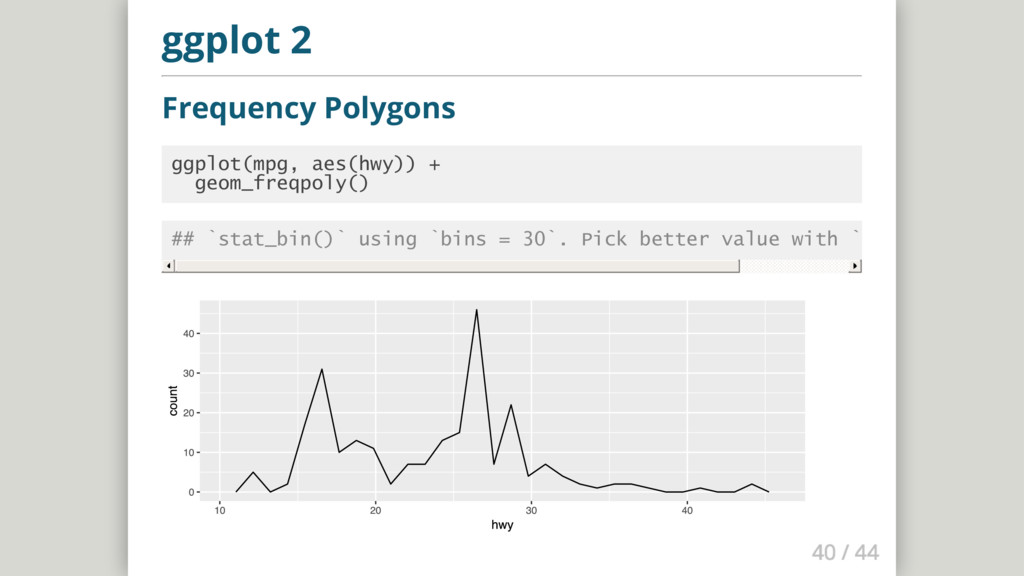Click the x-axis tick label 20
This screenshot has width=1024, height=576.
point(376,511)
